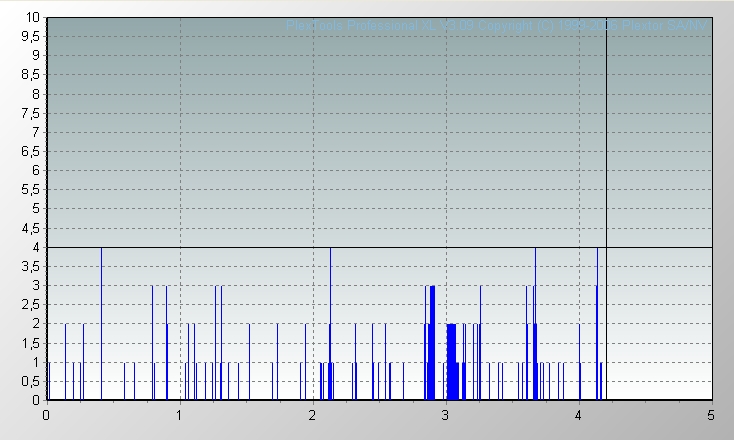This screenshot has width=734, height=440.
Task: Click the x-axis label 3
Action: (445, 414)
